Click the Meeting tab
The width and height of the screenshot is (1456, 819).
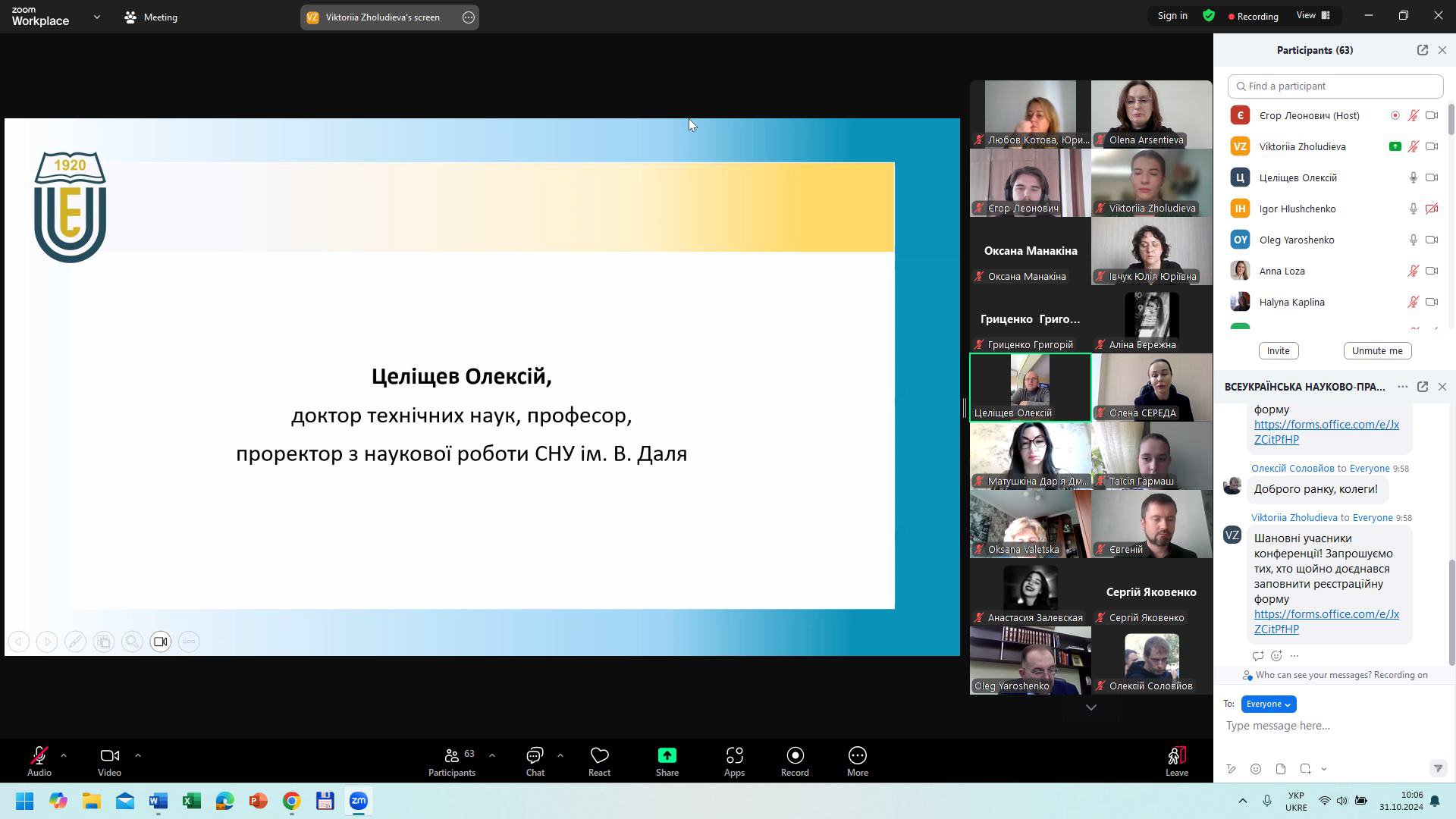coord(151,17)
